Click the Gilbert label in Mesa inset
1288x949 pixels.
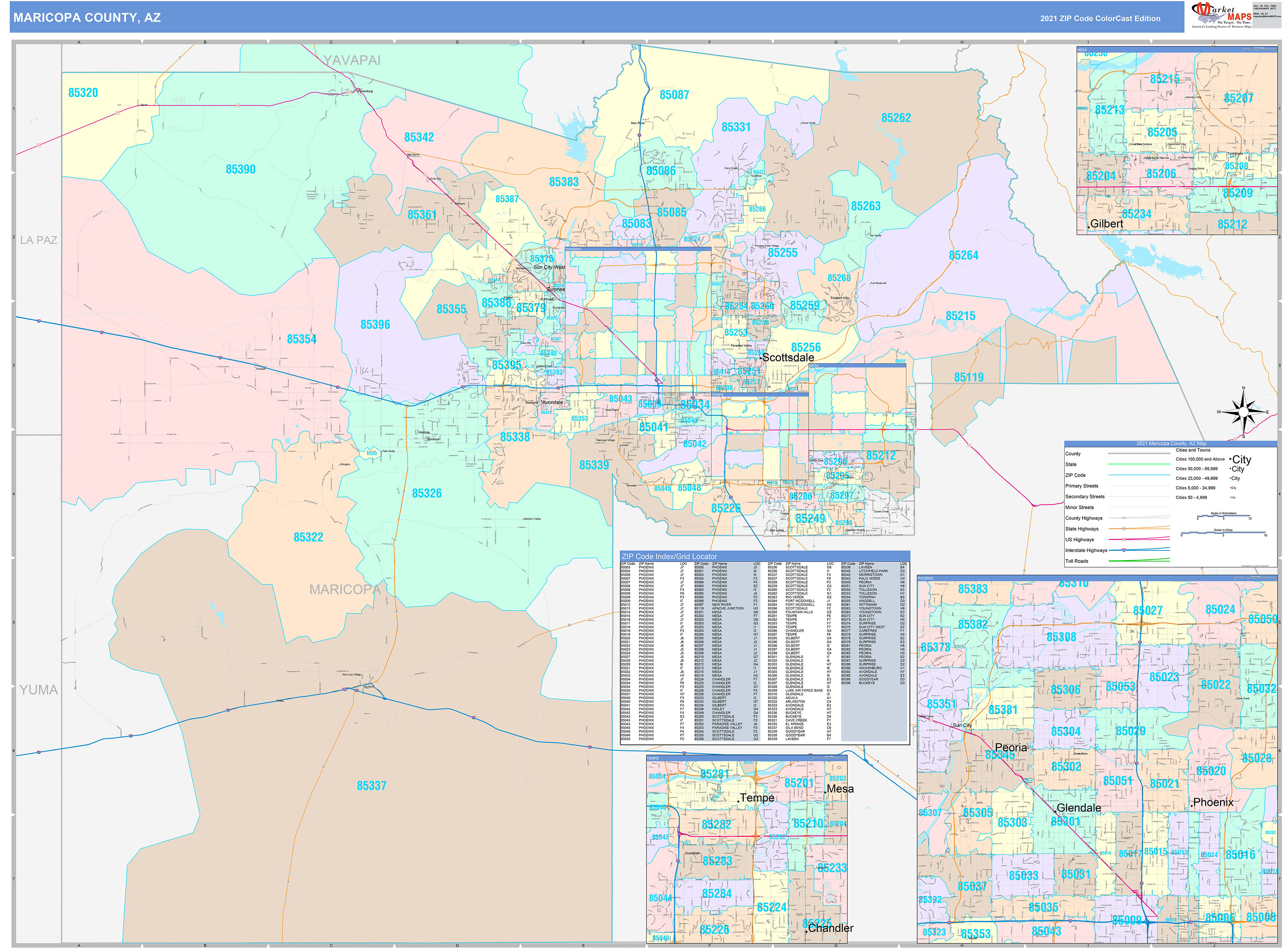click(x=1107, y=224)
